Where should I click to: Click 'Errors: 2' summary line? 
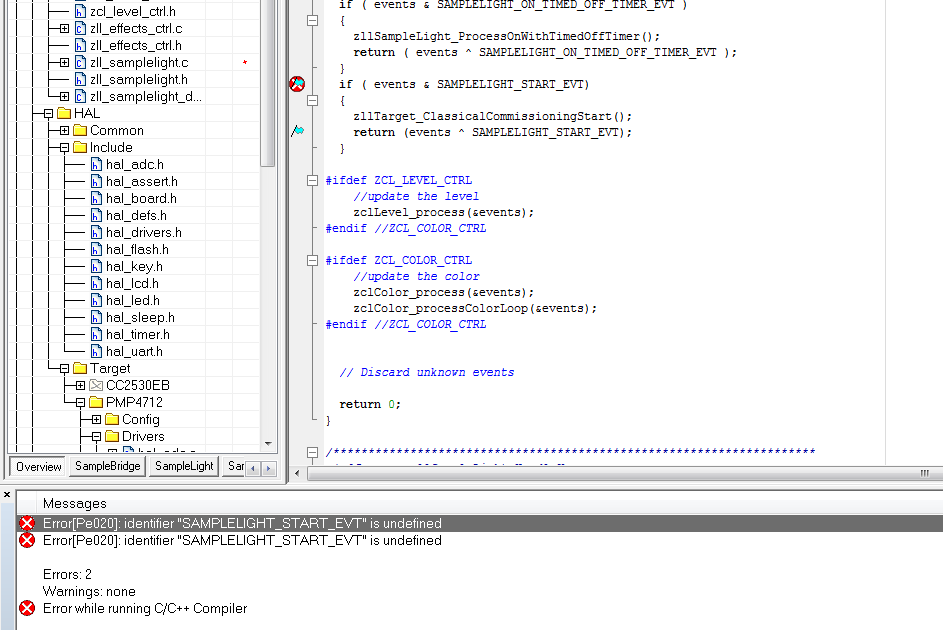[x=67, y=574]
